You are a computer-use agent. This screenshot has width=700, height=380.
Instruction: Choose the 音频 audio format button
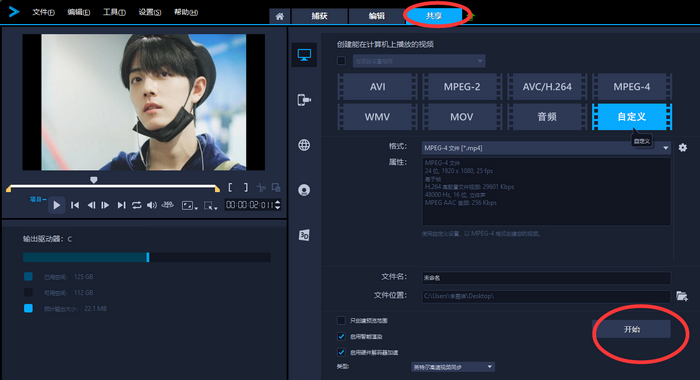coord(547,117)
